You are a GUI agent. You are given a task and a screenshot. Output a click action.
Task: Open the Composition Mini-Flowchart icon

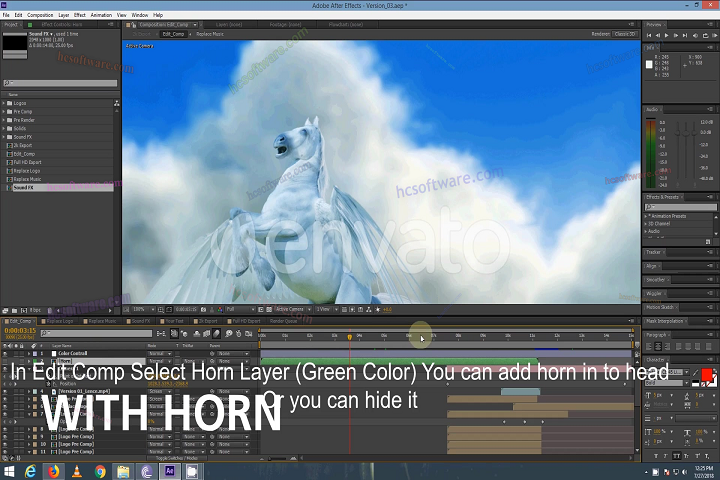(x=161, y=334)
